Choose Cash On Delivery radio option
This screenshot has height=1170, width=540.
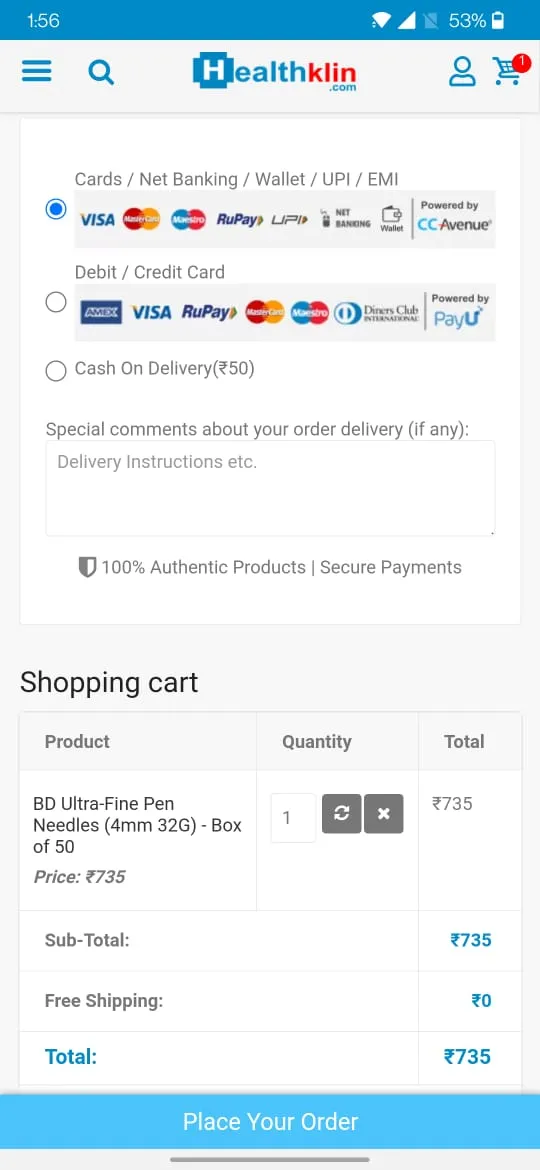click(x=56, y=371)
